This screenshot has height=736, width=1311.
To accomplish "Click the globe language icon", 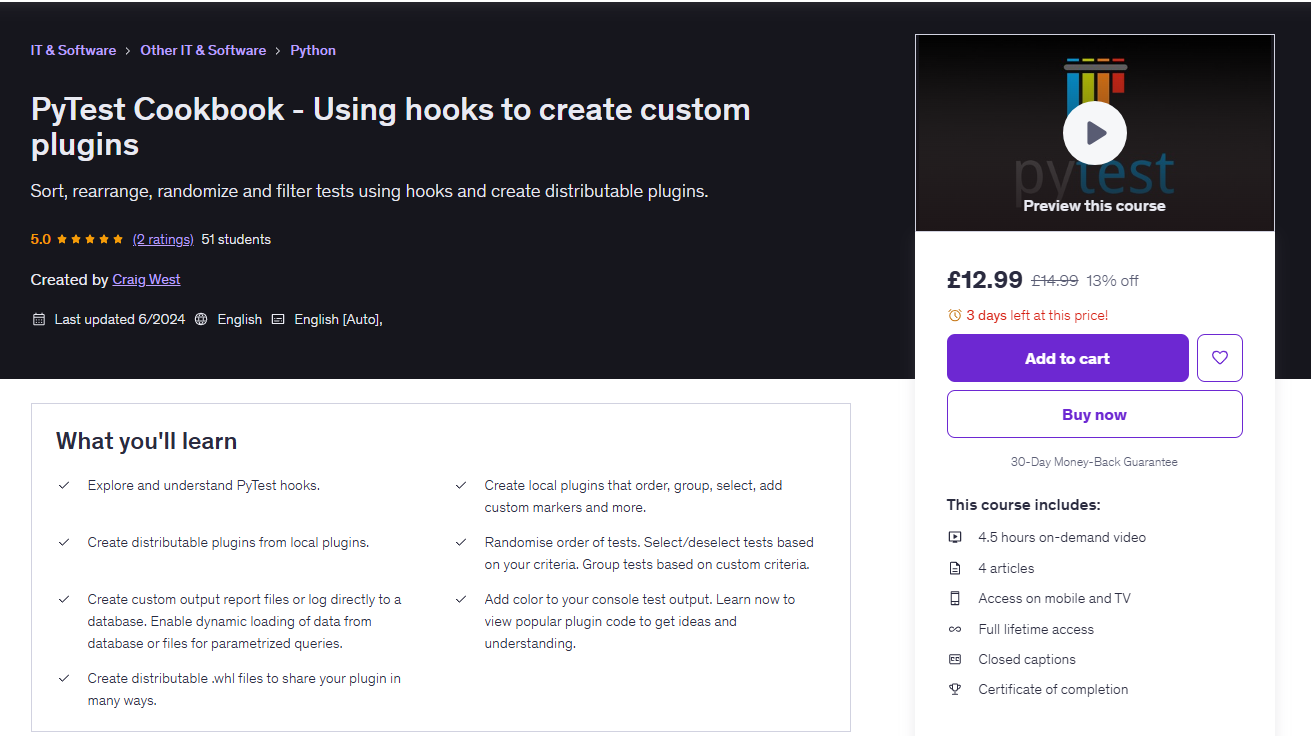I will 201,320.
